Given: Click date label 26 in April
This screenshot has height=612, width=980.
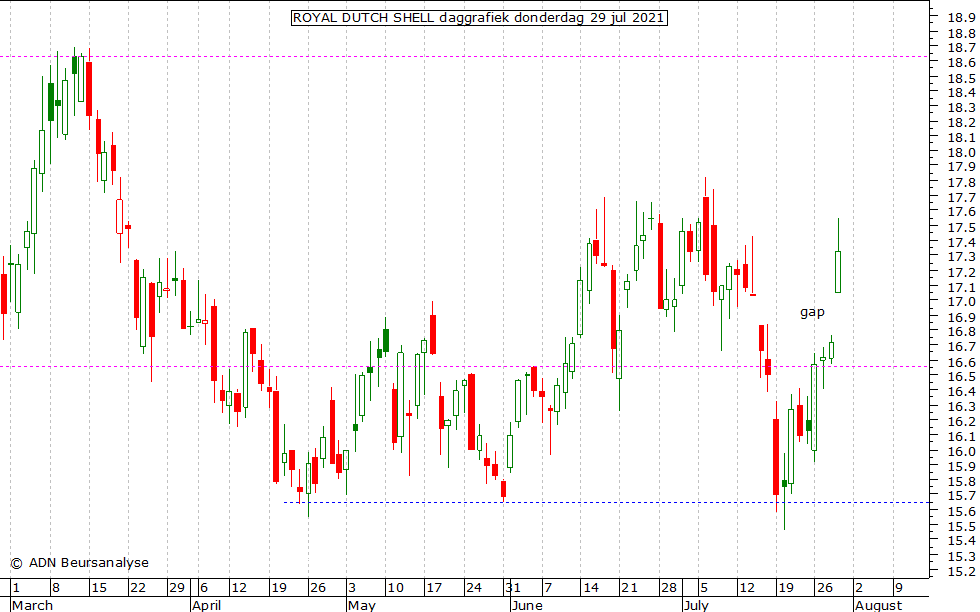Looking at the screenshot, I should click(318, 588).
